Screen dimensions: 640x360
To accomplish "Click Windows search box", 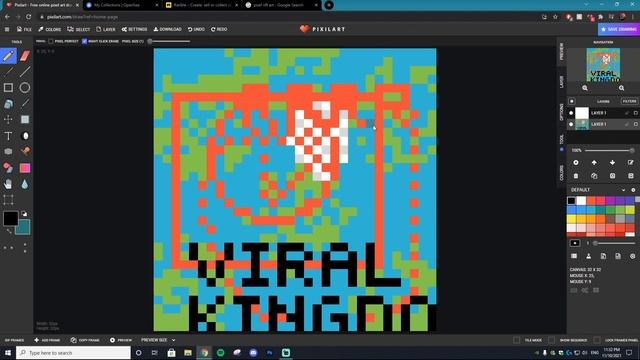I will [73, 353].
